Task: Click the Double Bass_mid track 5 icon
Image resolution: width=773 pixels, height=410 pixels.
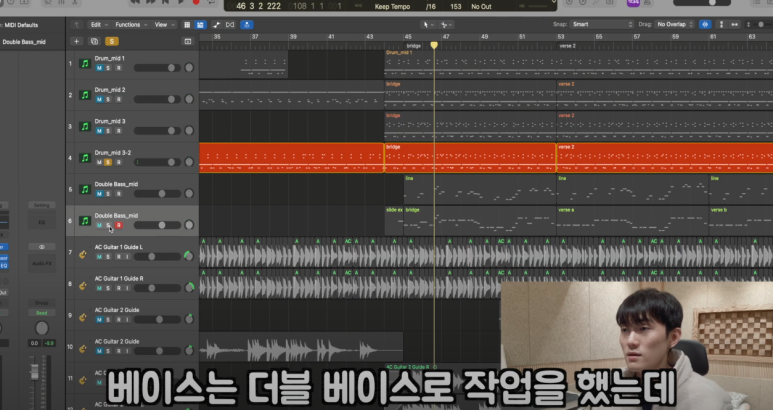Action: (84, 190)
